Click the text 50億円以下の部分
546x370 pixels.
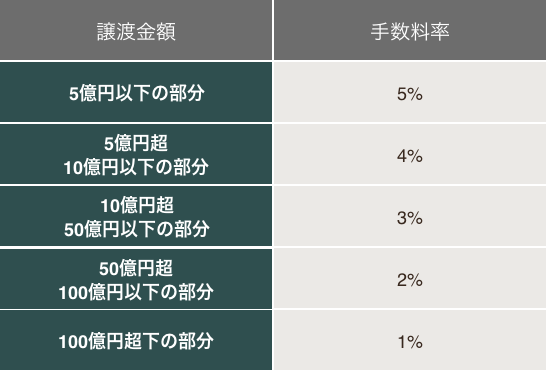coord(136,229)
